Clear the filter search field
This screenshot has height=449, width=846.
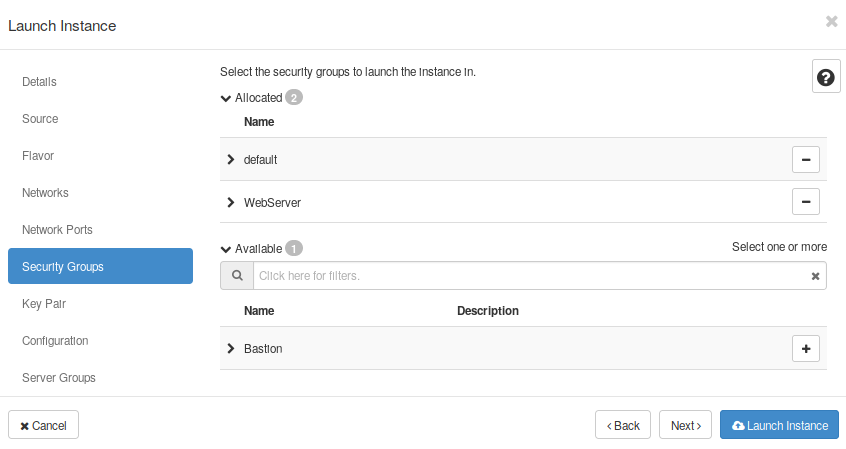coord(815,276)
